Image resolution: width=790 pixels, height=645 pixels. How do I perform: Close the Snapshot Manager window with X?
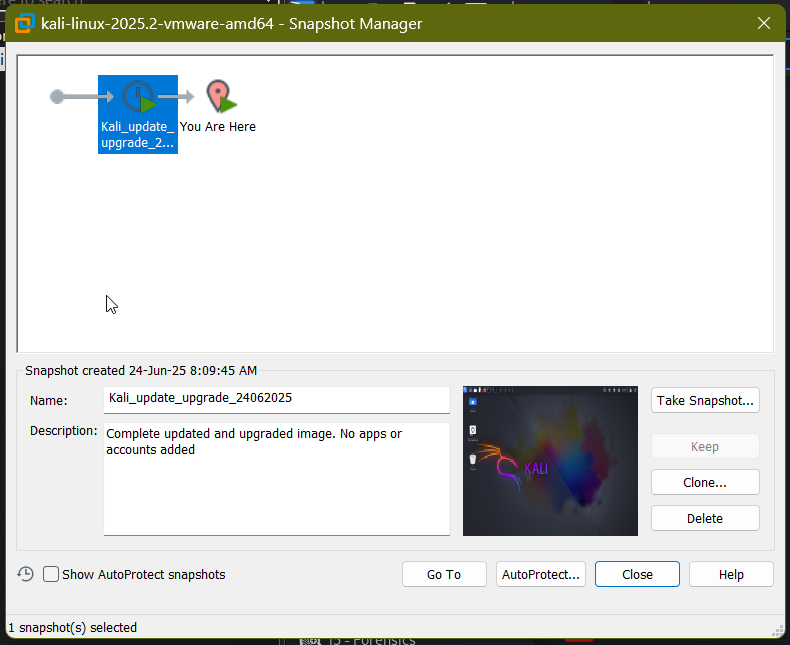(764, 23)
